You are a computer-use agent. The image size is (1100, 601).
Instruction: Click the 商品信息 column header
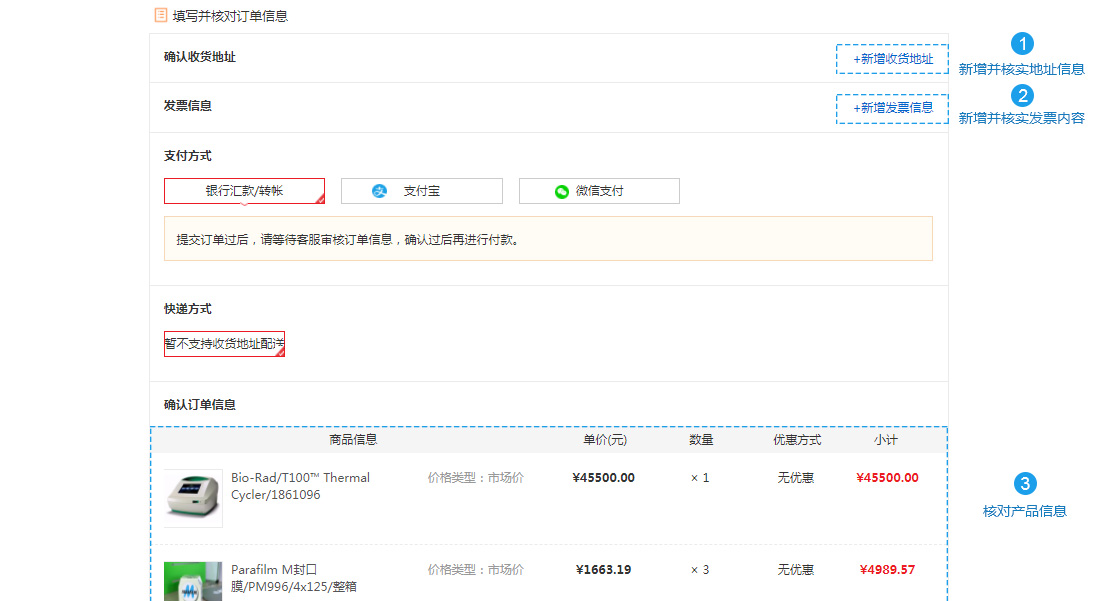coord(353,440)
